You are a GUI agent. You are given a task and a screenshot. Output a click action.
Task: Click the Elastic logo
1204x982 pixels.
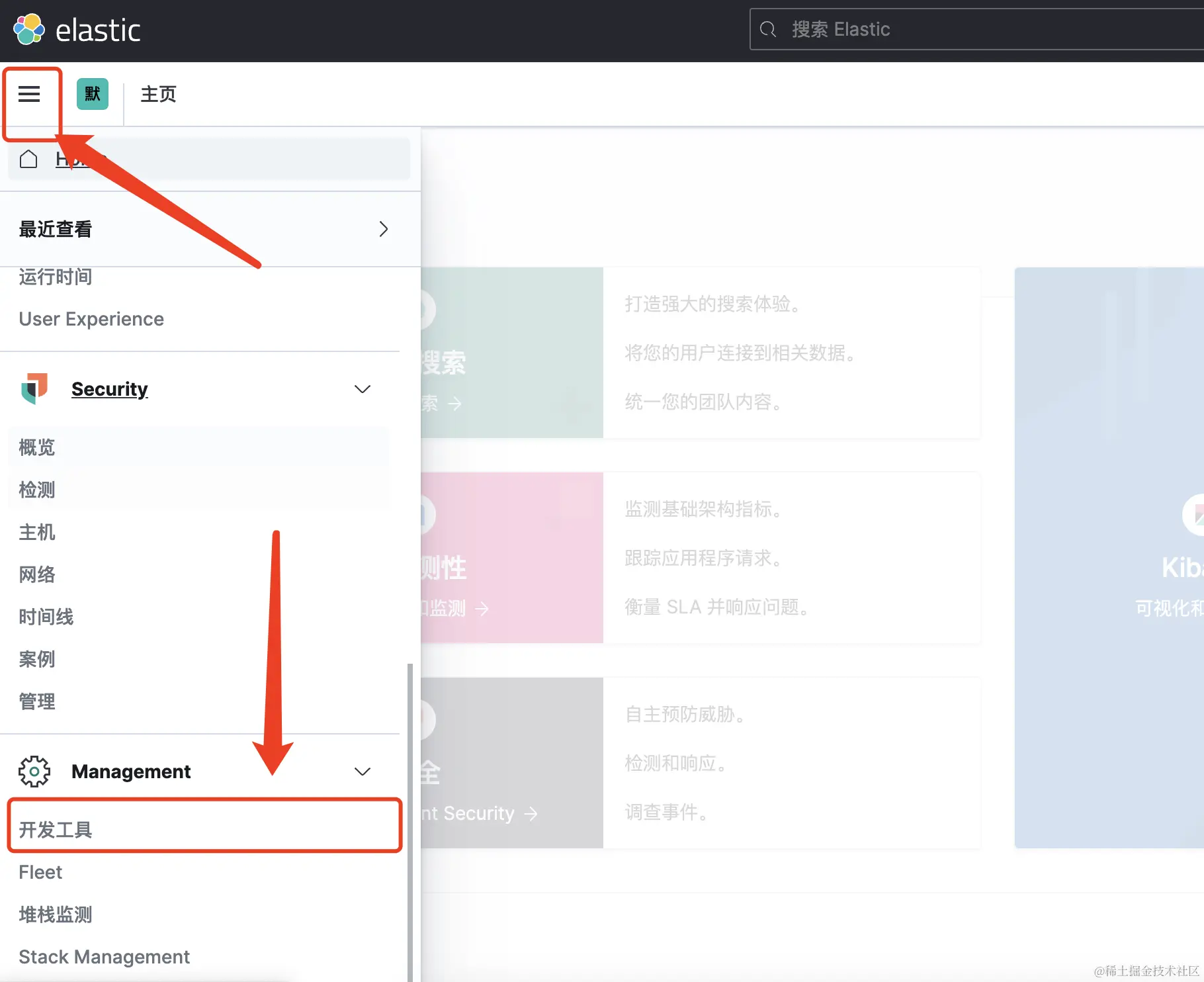click(x=77, y=30)
